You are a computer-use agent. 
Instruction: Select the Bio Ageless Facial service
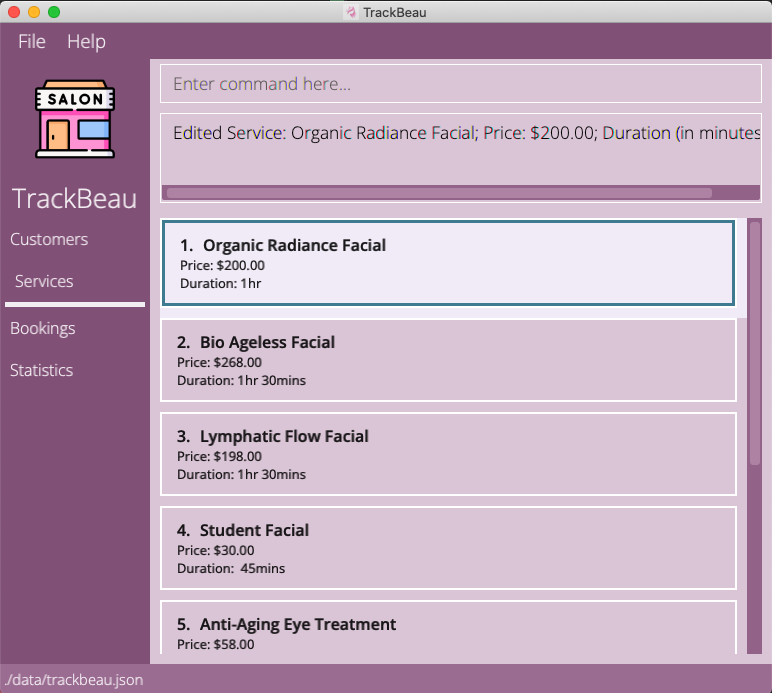(x=447, y=360)
